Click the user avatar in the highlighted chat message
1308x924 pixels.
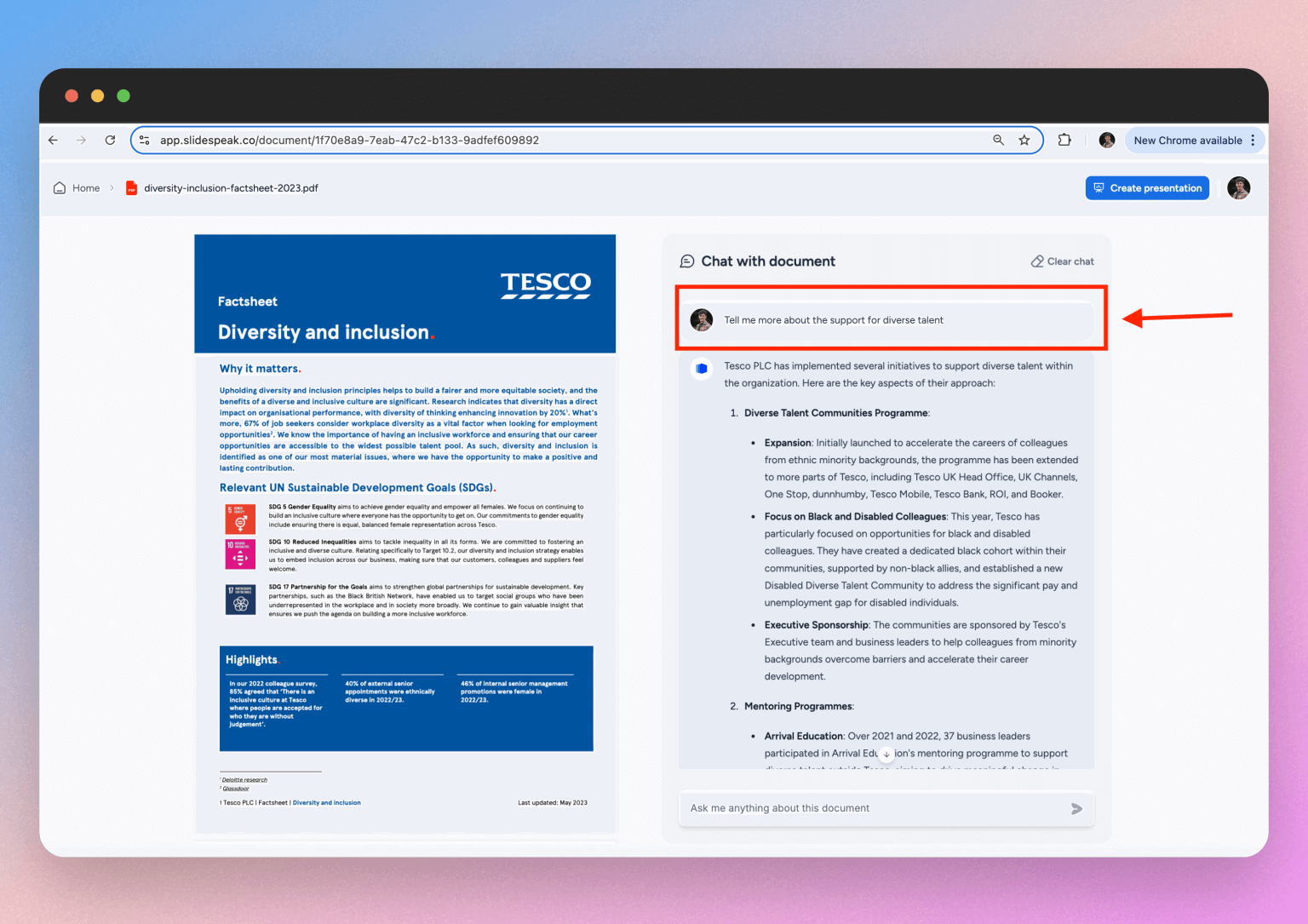pyautogui.click(x=701, y=320)
